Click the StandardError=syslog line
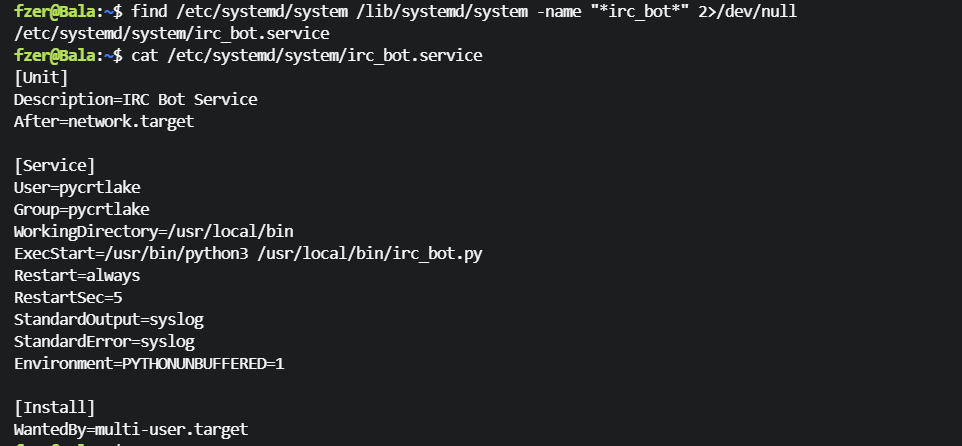 [x=104, y=341]
